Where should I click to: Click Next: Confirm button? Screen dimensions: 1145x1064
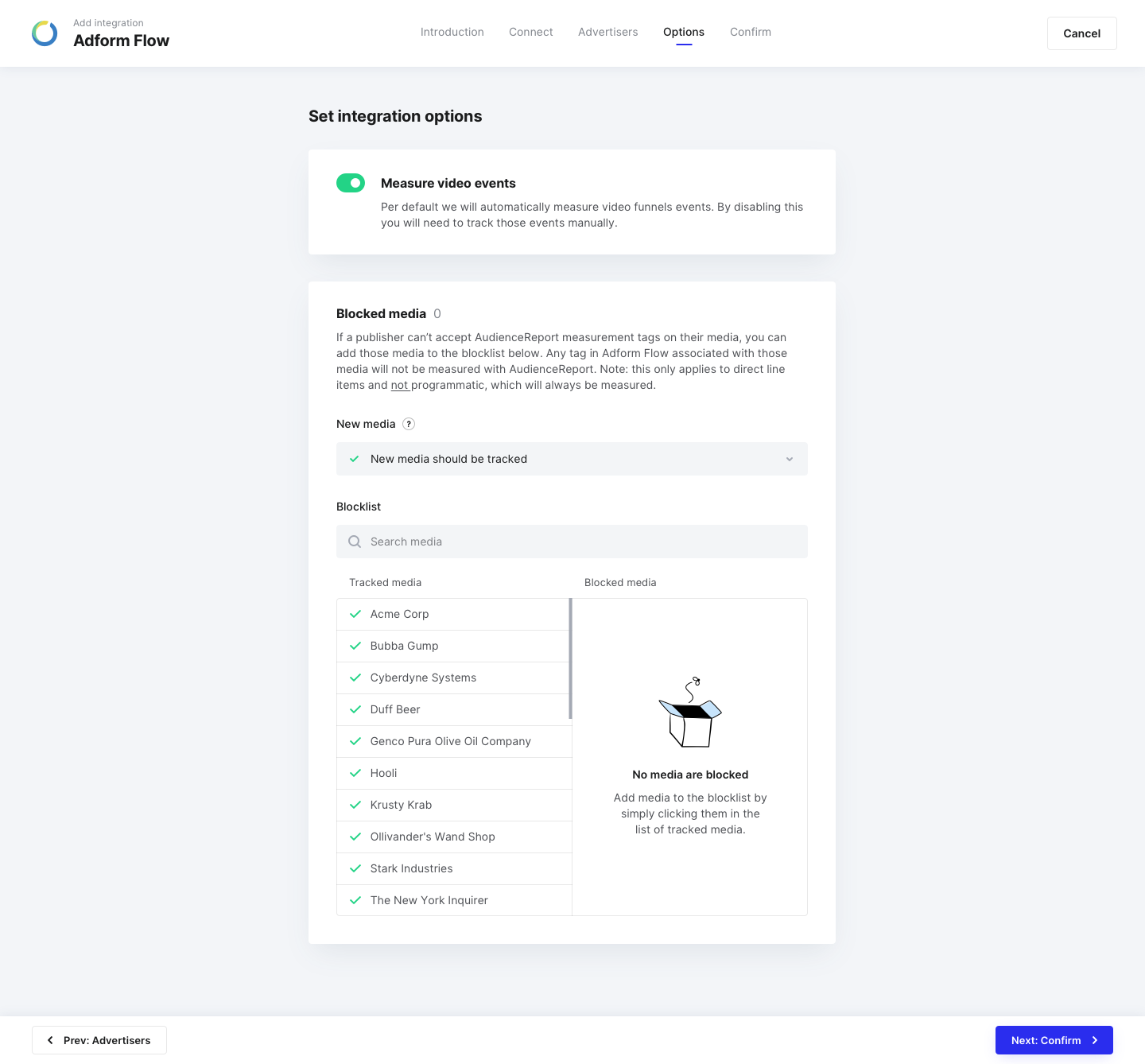tap(1054, 1040)
